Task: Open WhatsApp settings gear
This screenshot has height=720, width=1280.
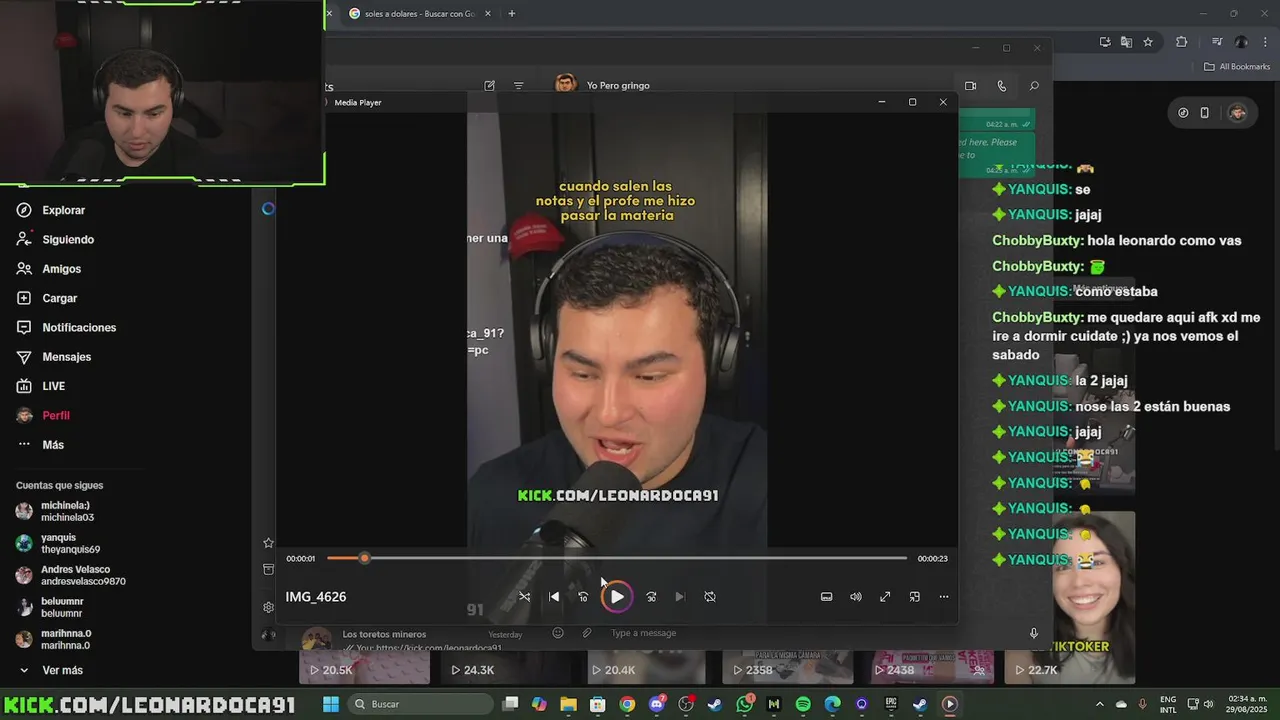Action: tap(268, 607)
